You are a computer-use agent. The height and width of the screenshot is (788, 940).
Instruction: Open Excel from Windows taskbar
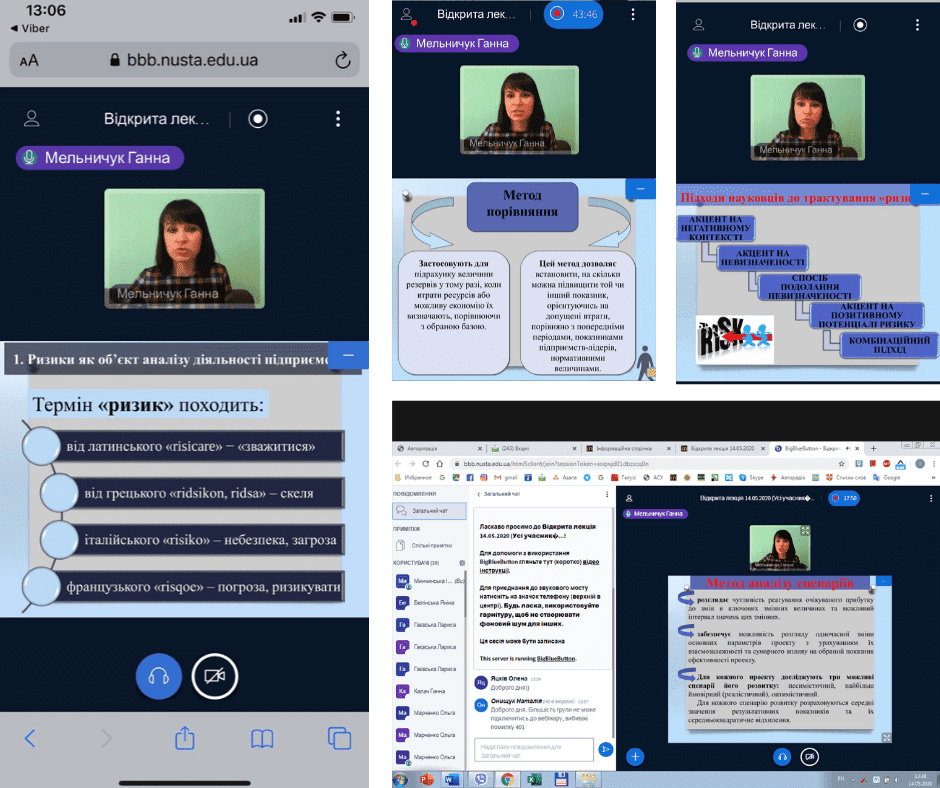pos(534,779)
